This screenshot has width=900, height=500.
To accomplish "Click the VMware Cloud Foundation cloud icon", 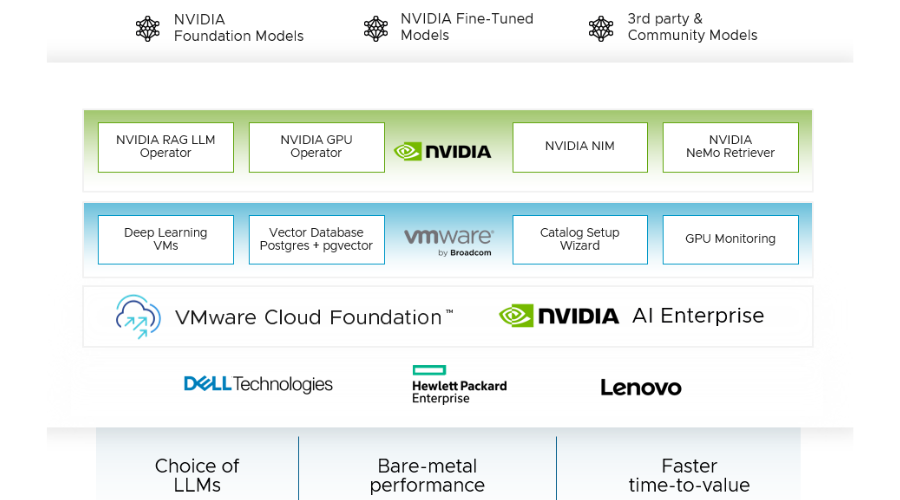I will coord(138,316).
